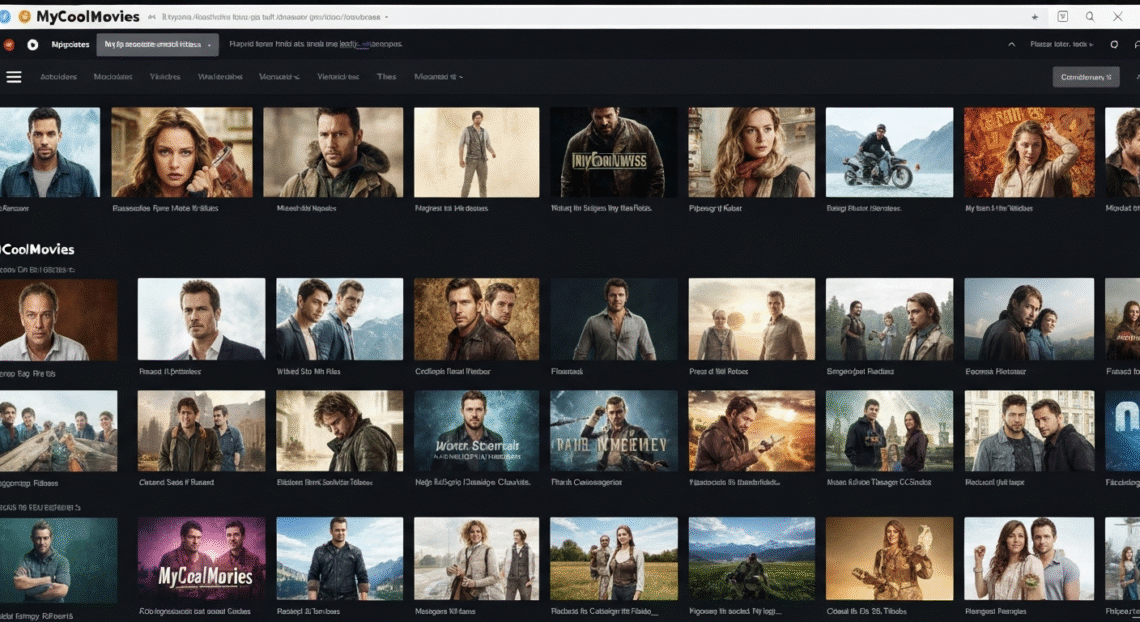This screenshot has height=622, width=1140.
Task: Expand the "Placer loter" dropdown
Action: [1061, 45]
